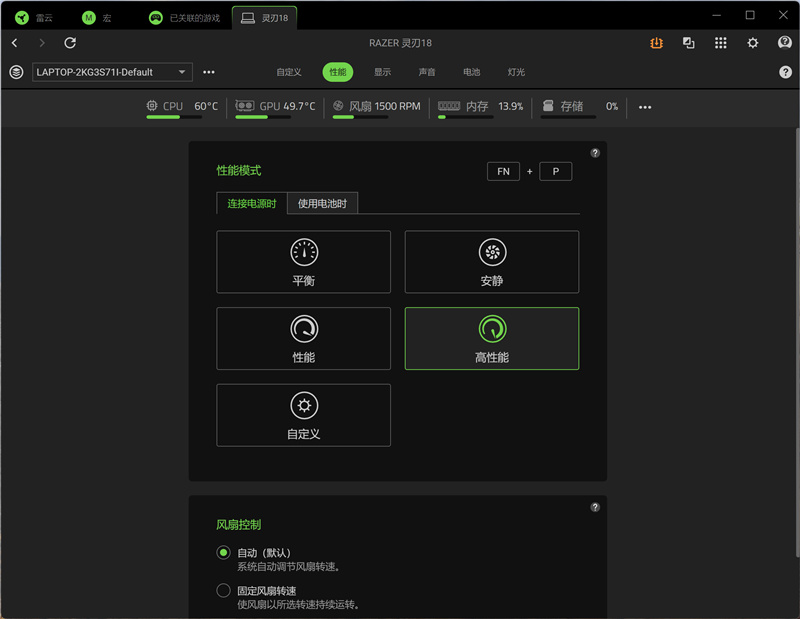The image size is (800, 619).
Task: Open the 已关联的游戏 tab
Action: click(x=184, y=18)
